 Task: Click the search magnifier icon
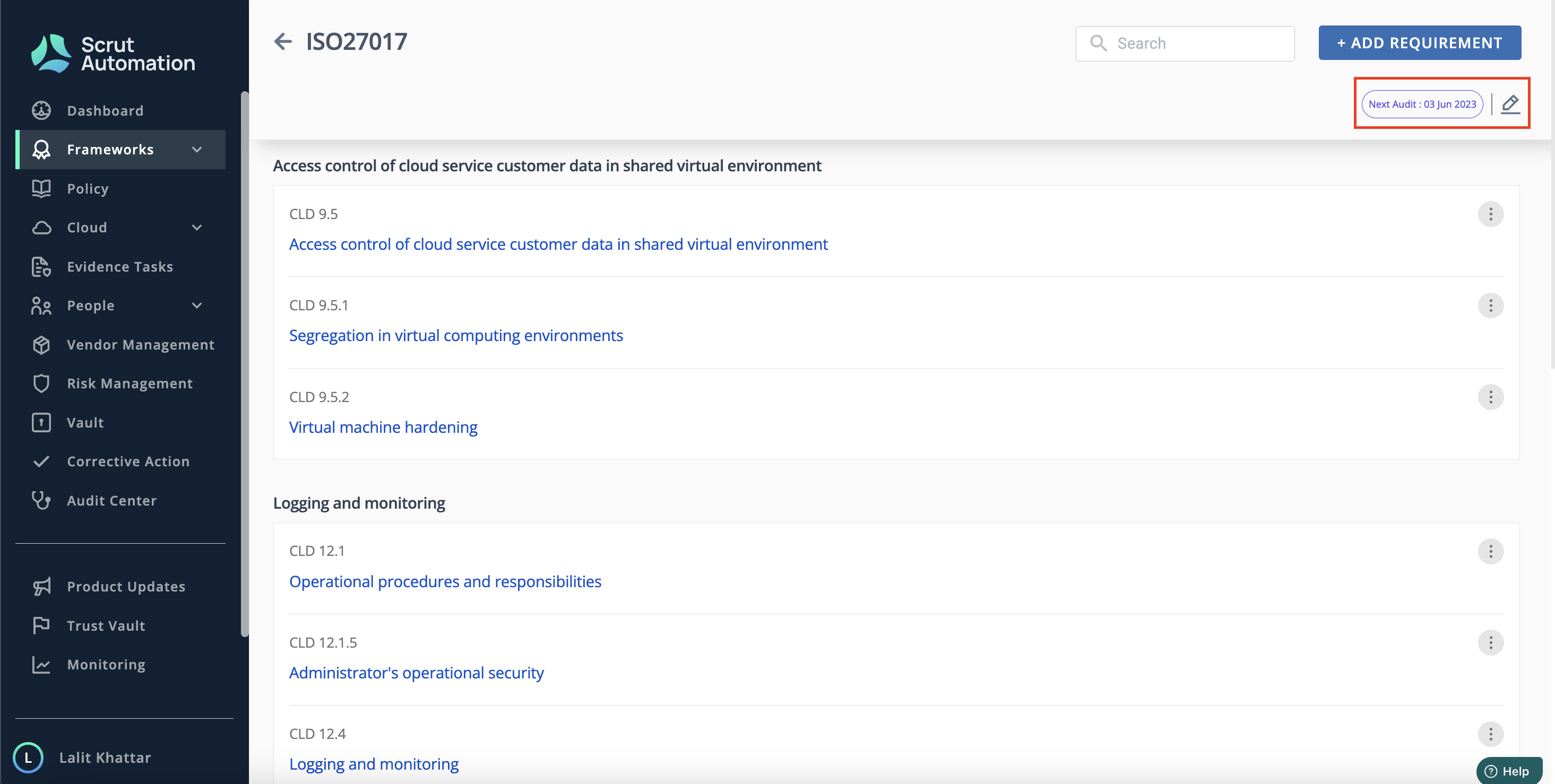pos(1098,43)
